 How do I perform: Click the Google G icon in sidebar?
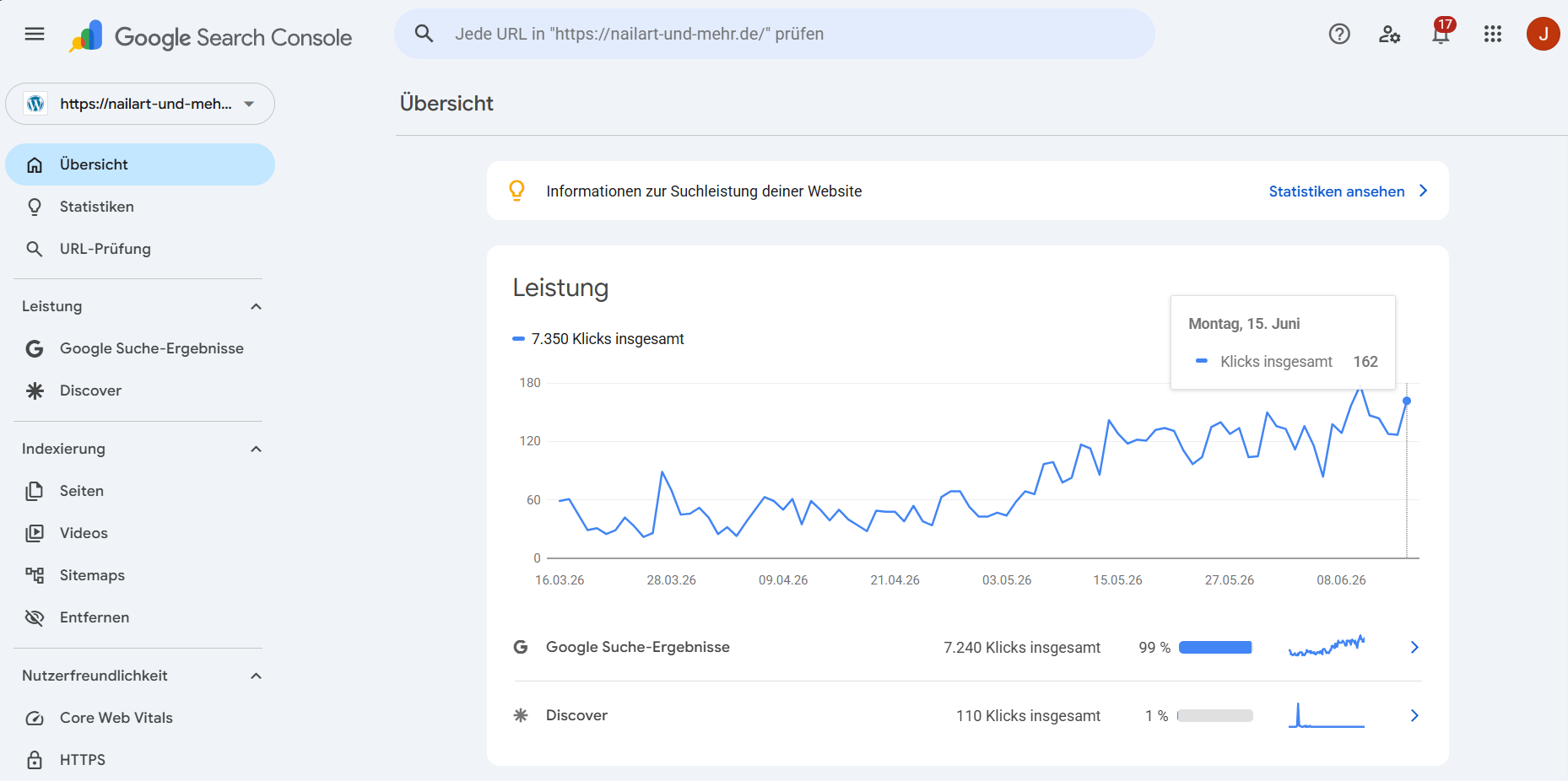pyautogui.click(x=35, y=348)
